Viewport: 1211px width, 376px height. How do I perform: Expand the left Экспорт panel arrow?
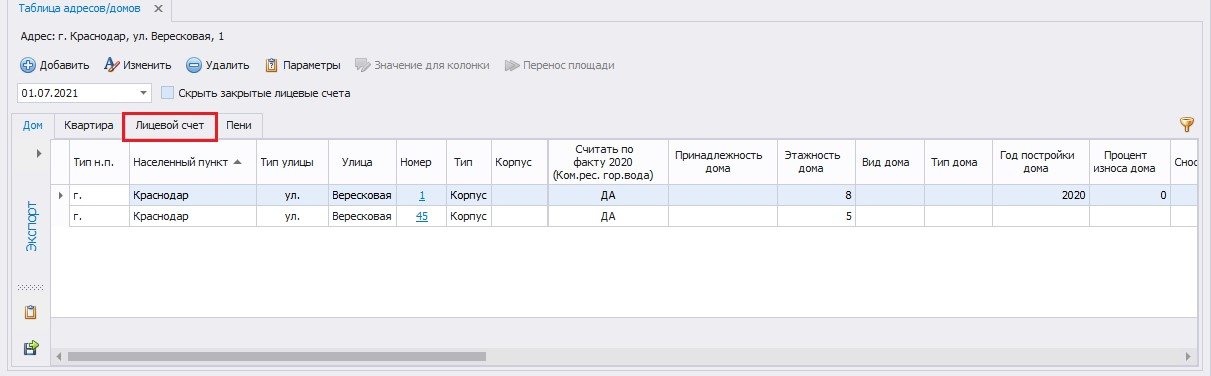[x=39, y=154]
